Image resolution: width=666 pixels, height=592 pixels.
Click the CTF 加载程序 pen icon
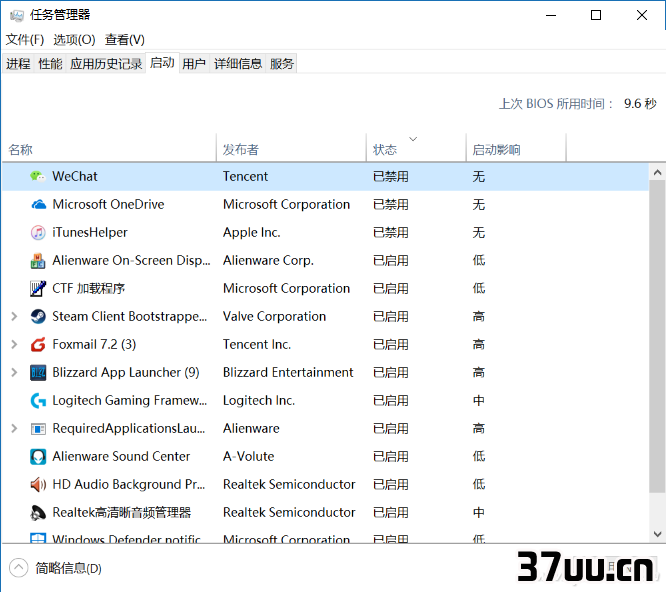pos(38,289)
